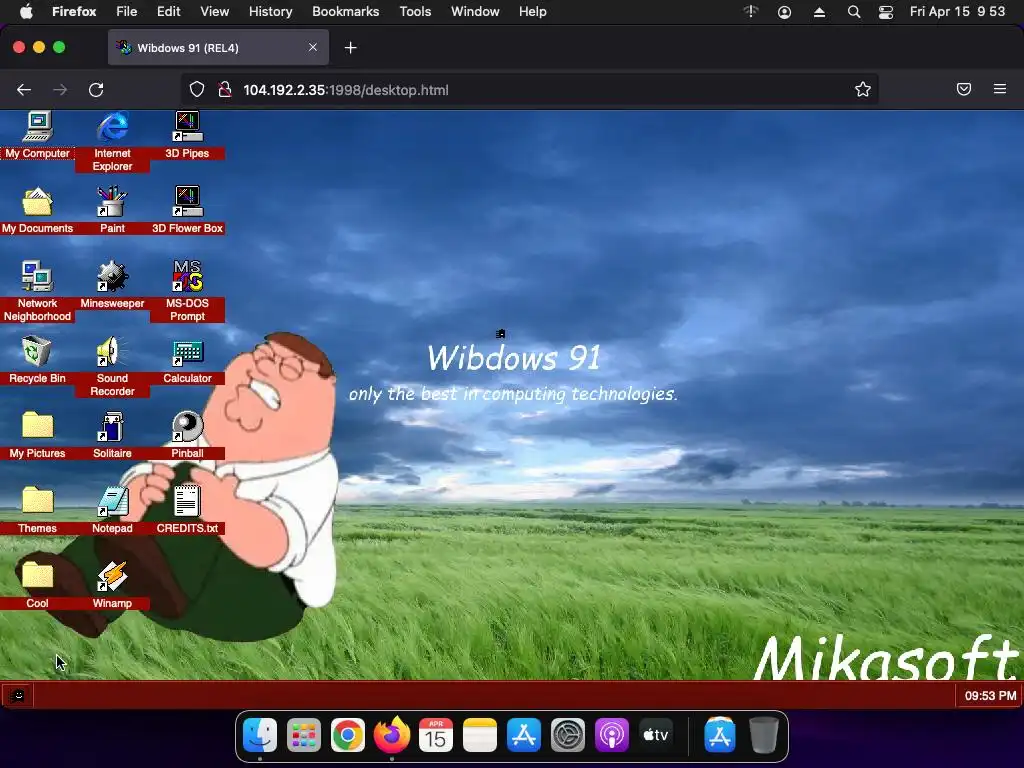
Task: Save page to Pocket
Action: pyautogui.click(x=964, y=89)
